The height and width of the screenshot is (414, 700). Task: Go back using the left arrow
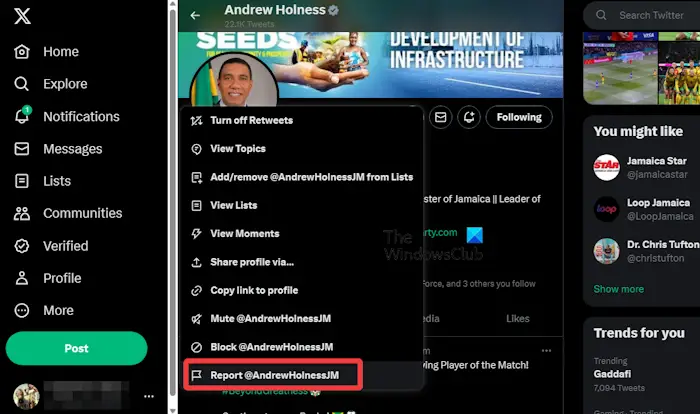(x=195, y=16)
